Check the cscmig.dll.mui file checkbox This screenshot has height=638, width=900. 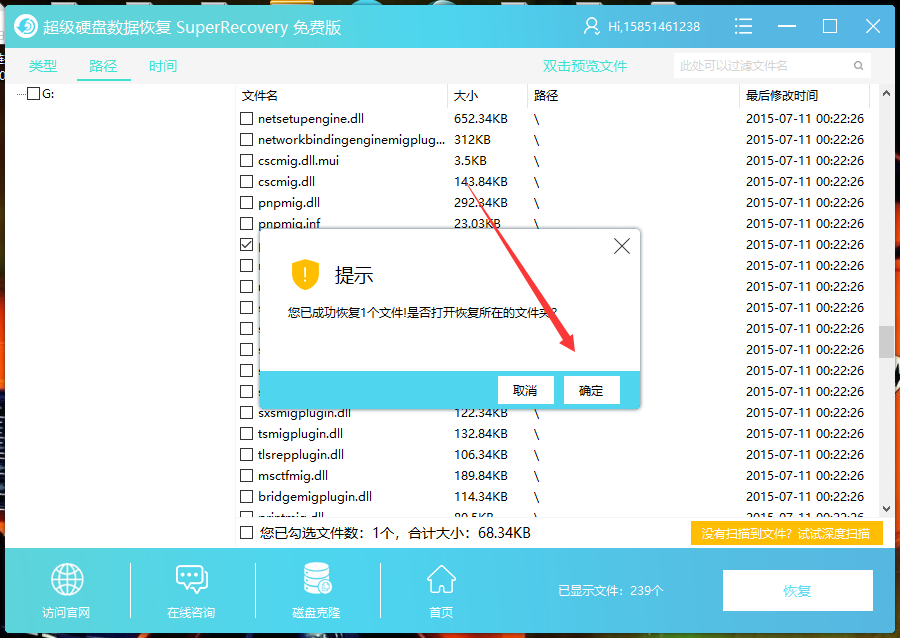tap(246, 161)
